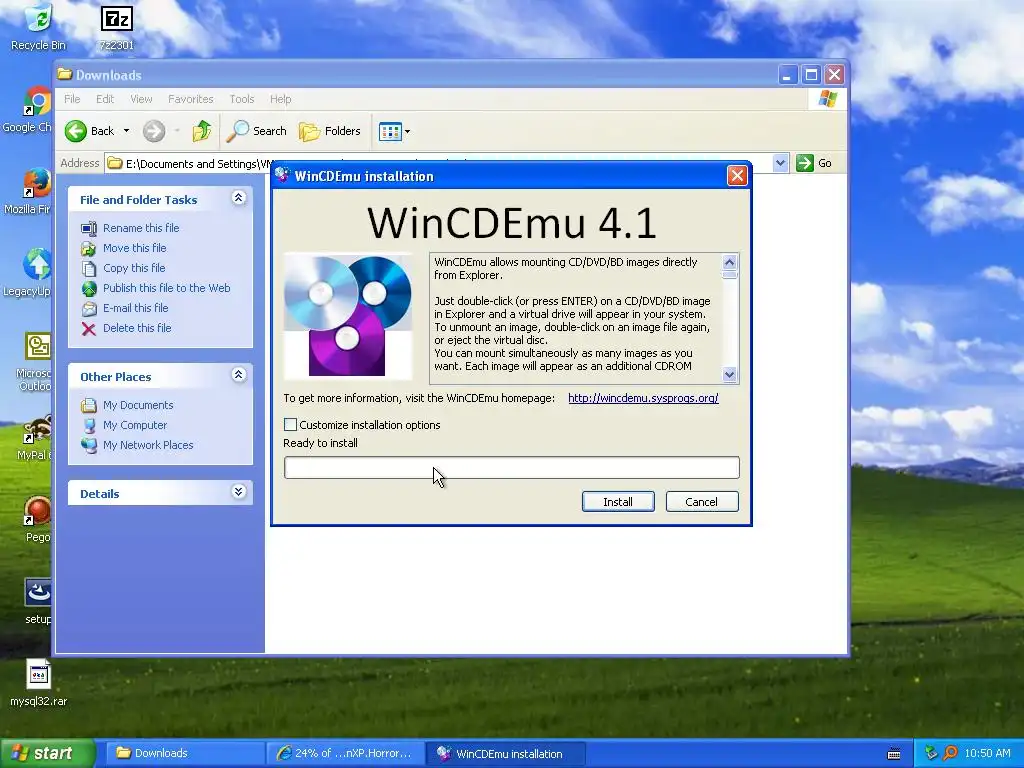Click the Install button
This screenshot has width=1024, height=768.
[618, 502]
